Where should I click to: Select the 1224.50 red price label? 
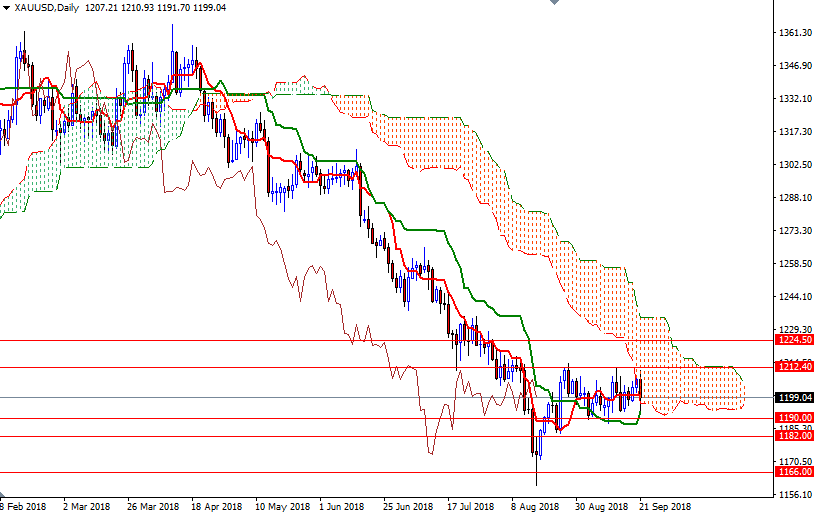point(793,340)
